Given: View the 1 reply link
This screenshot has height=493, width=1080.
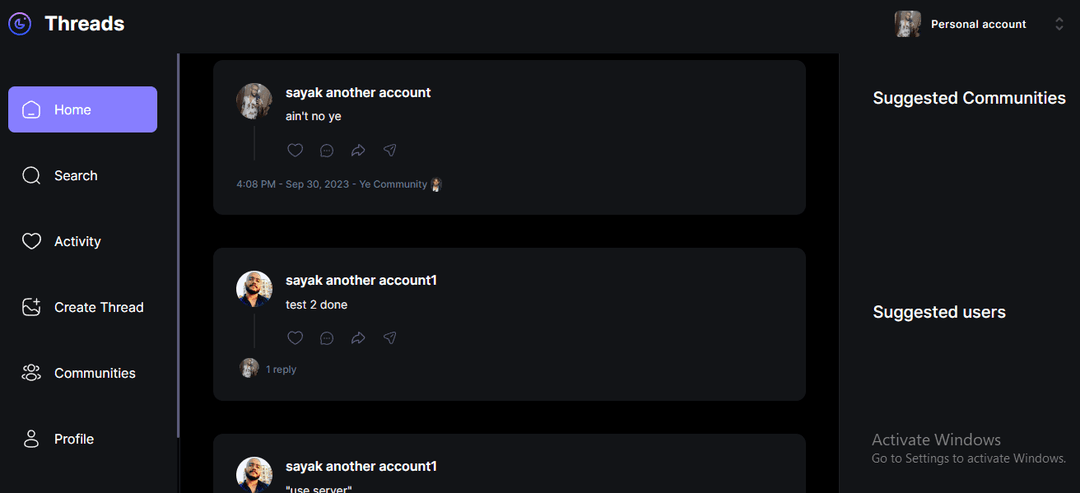Looking at the screenshot, I should [281, 369].
